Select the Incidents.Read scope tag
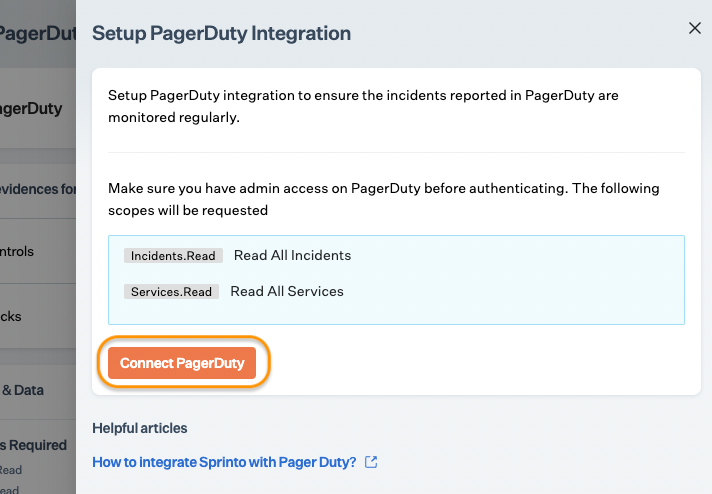712x494 pixels. tap(173, 256)
